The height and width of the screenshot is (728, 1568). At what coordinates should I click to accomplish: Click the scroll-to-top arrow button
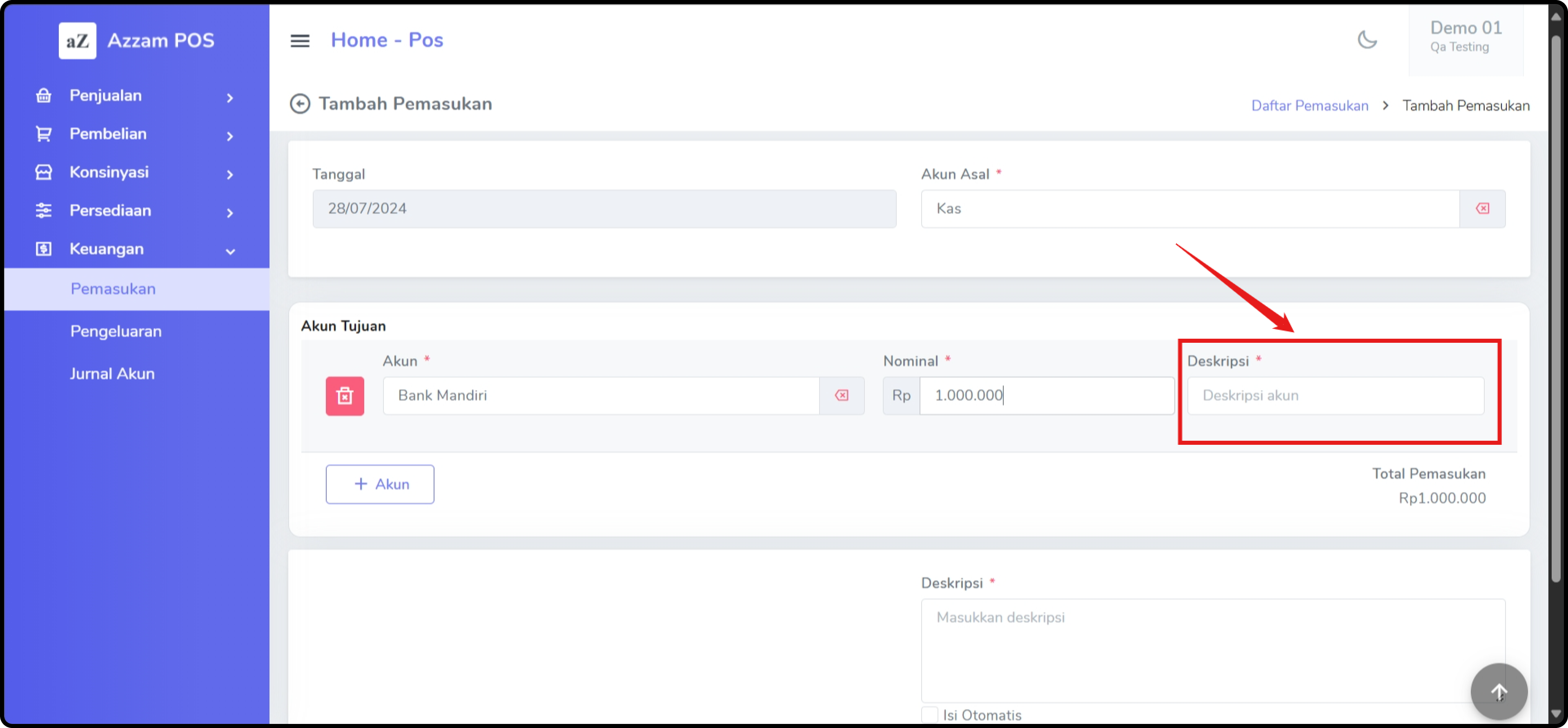1499,692
